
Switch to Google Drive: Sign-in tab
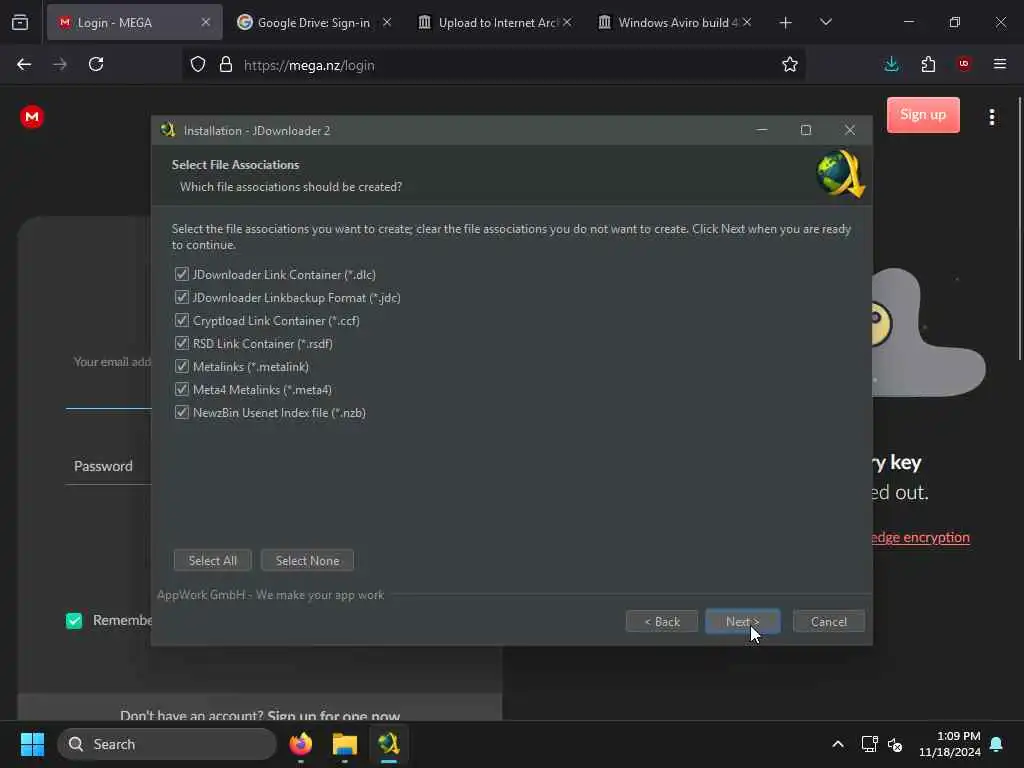pos(313,23)
